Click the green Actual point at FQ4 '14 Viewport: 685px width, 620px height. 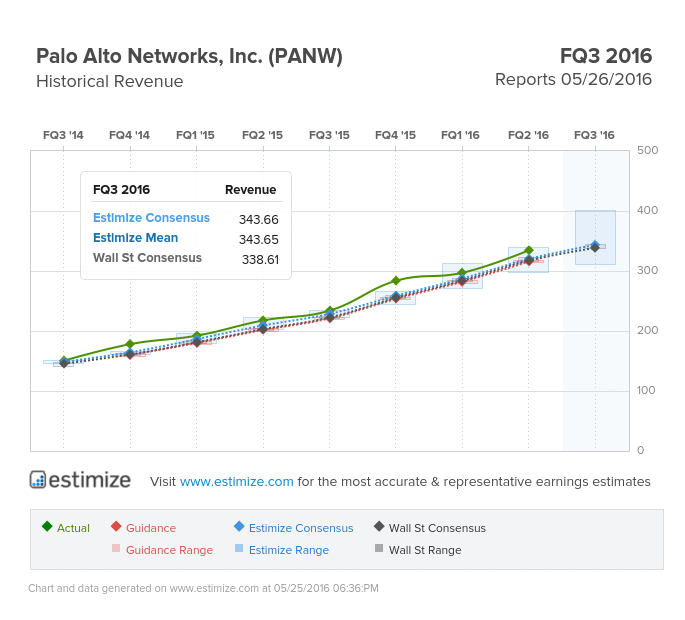coord(130,344)
